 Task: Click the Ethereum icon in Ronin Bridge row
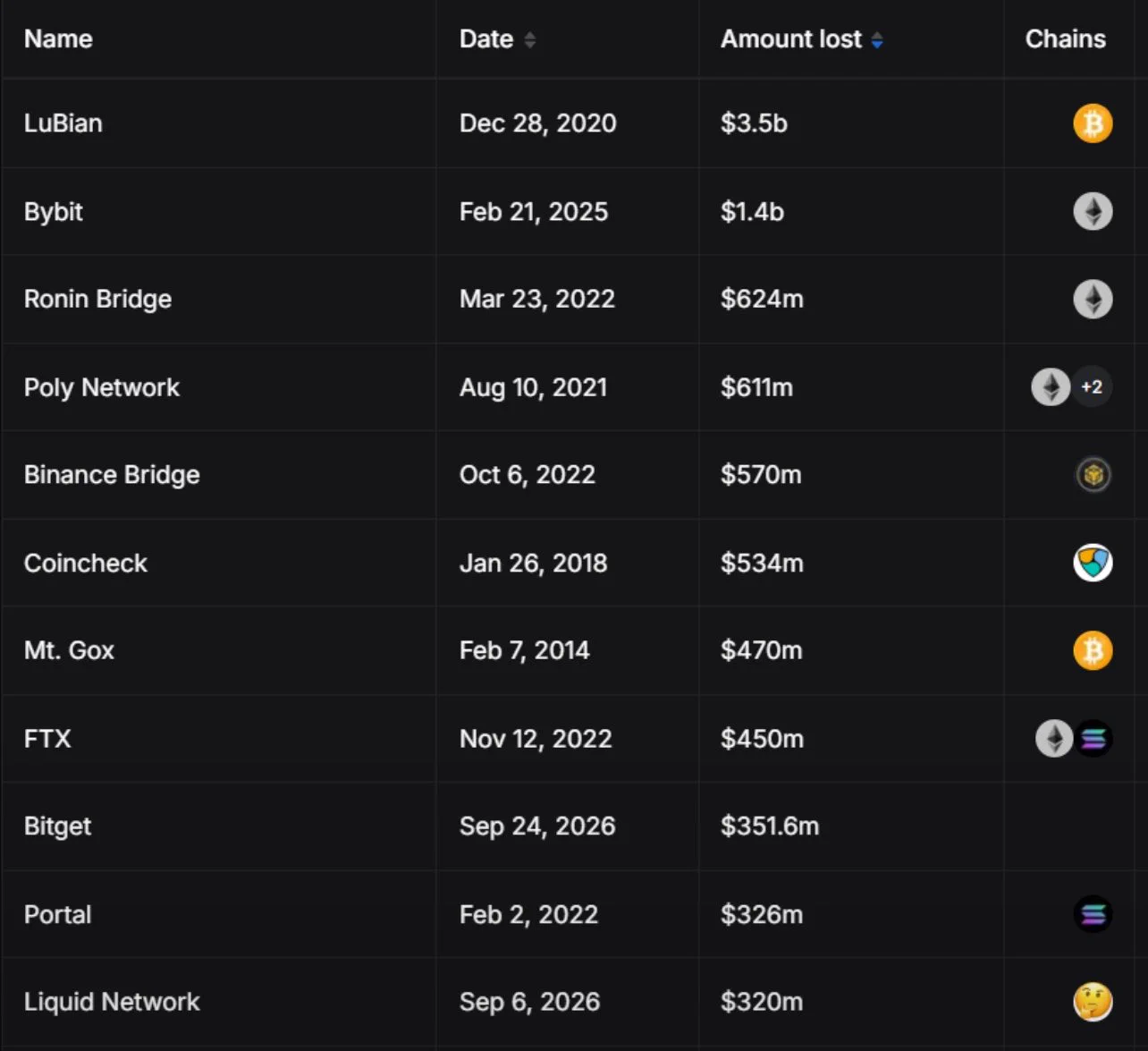[1093, 299]
